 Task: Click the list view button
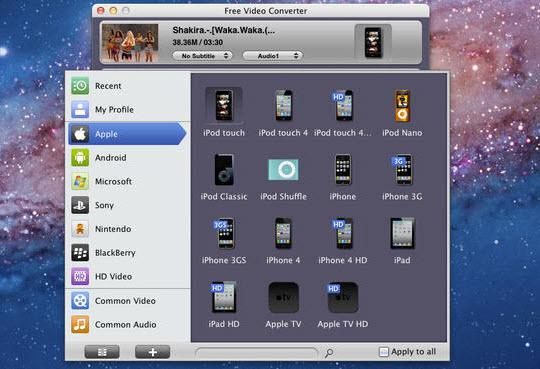pyautogui.click(x=102, y=352)
